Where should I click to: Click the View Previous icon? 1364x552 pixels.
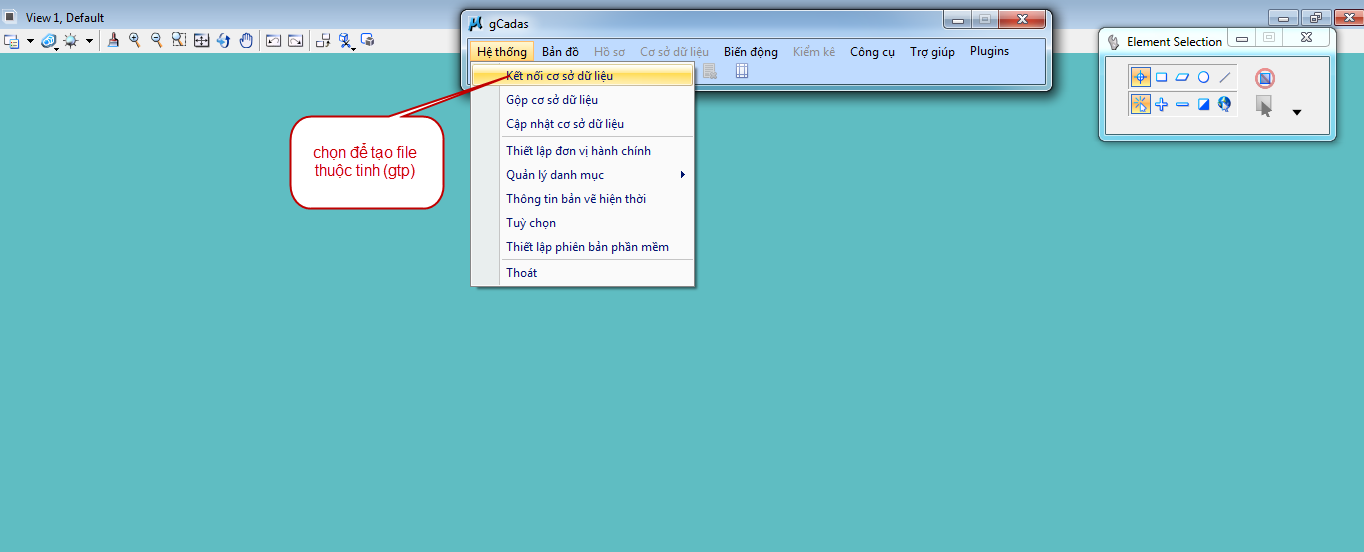click(x=273, y=40)
